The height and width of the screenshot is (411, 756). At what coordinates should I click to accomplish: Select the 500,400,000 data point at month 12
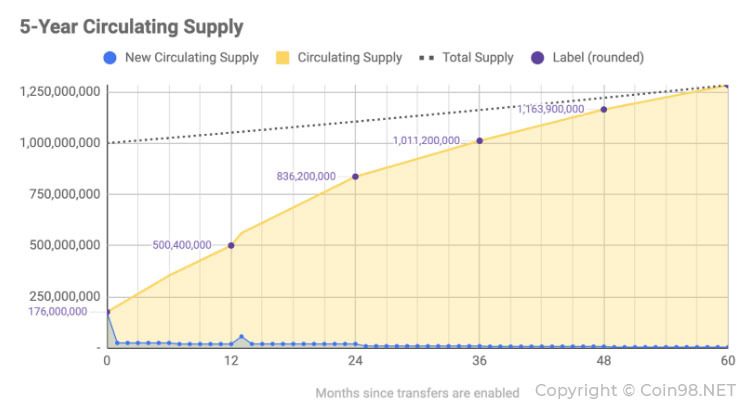(x=231, y=246)
